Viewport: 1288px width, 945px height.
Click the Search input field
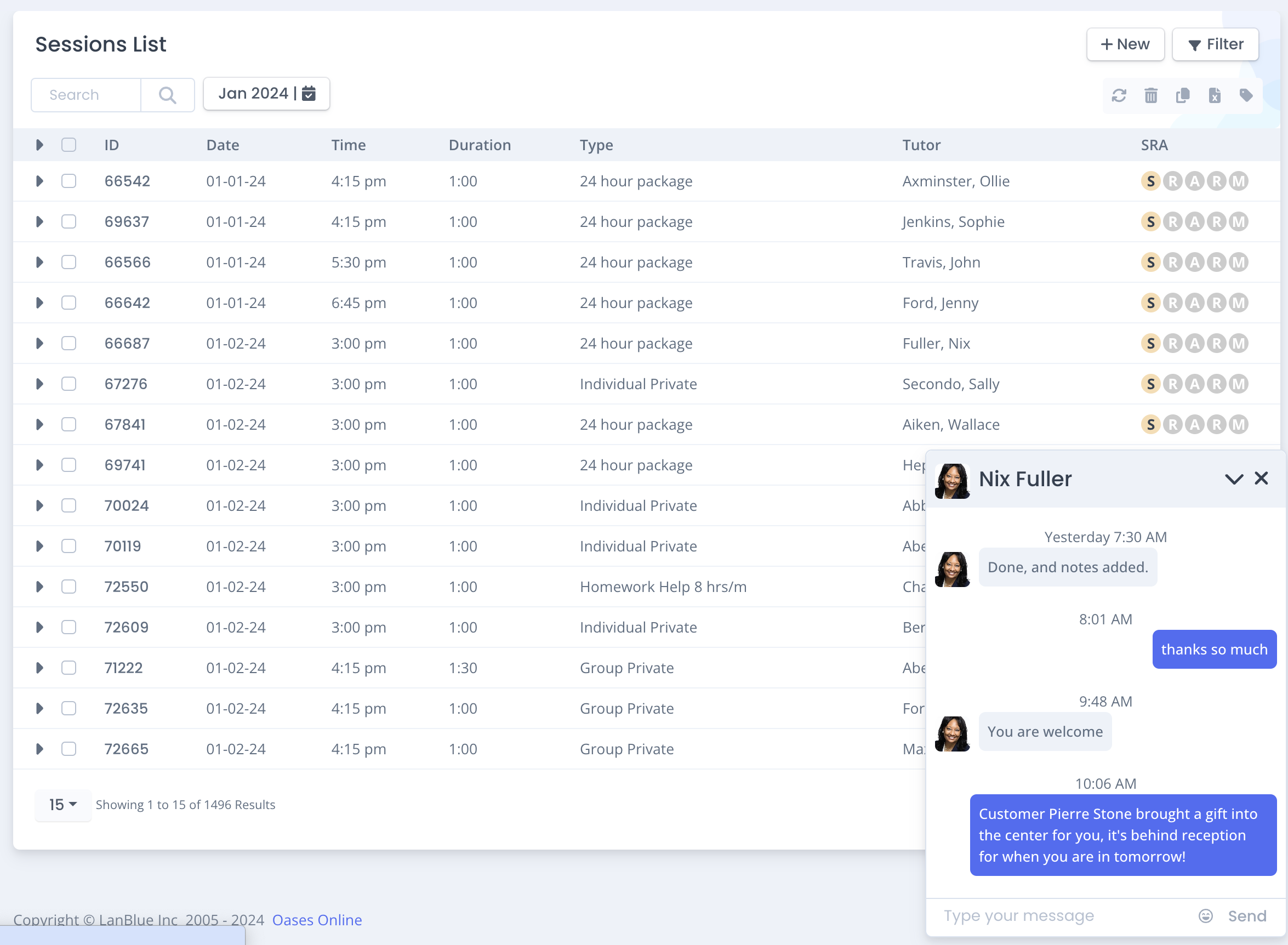point(87,95)
